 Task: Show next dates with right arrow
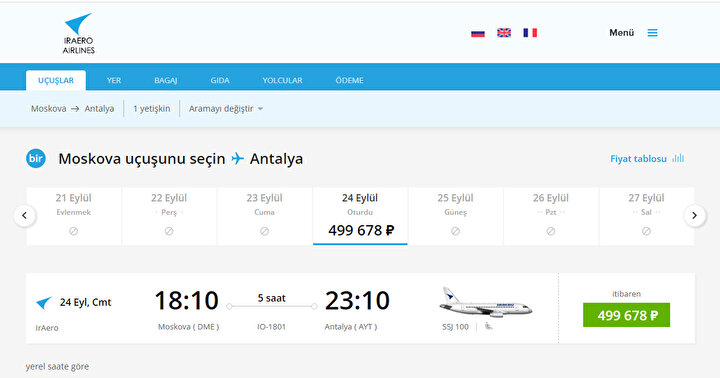pyautogui.click(x=695, y=215)
